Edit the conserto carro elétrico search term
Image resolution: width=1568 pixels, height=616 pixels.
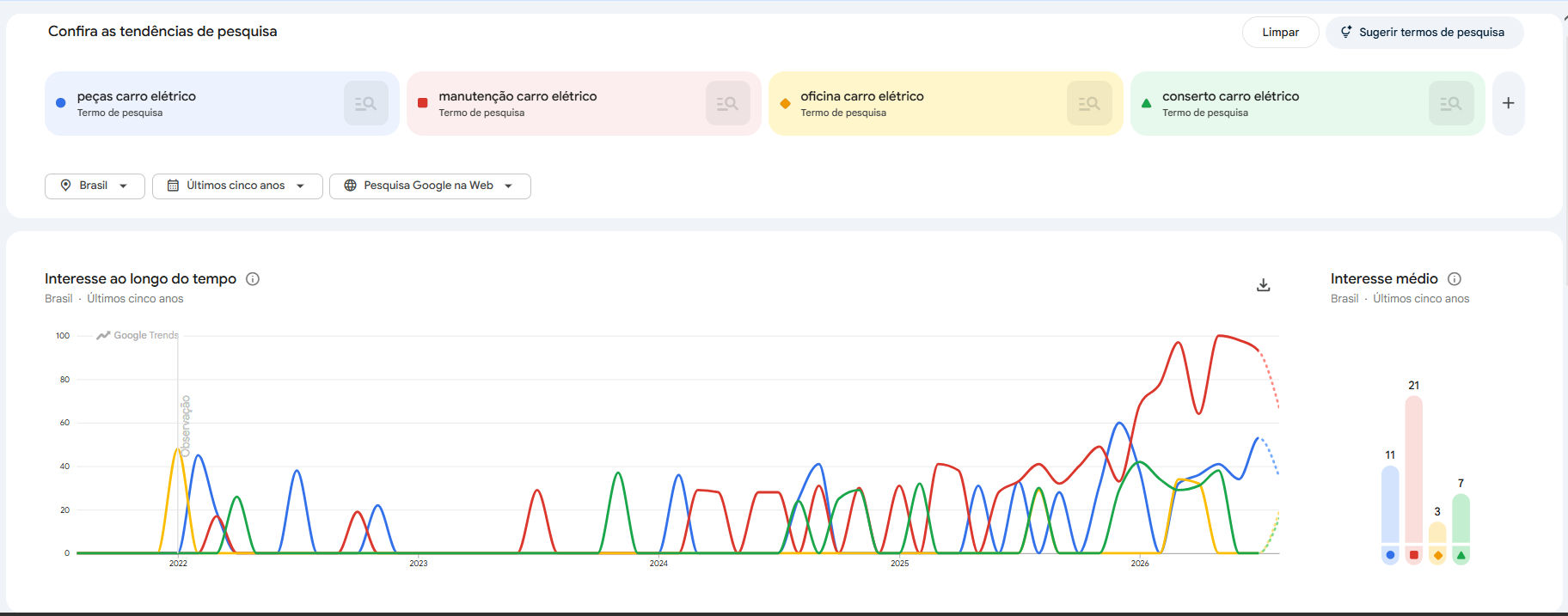click(x=1231, y=96)
